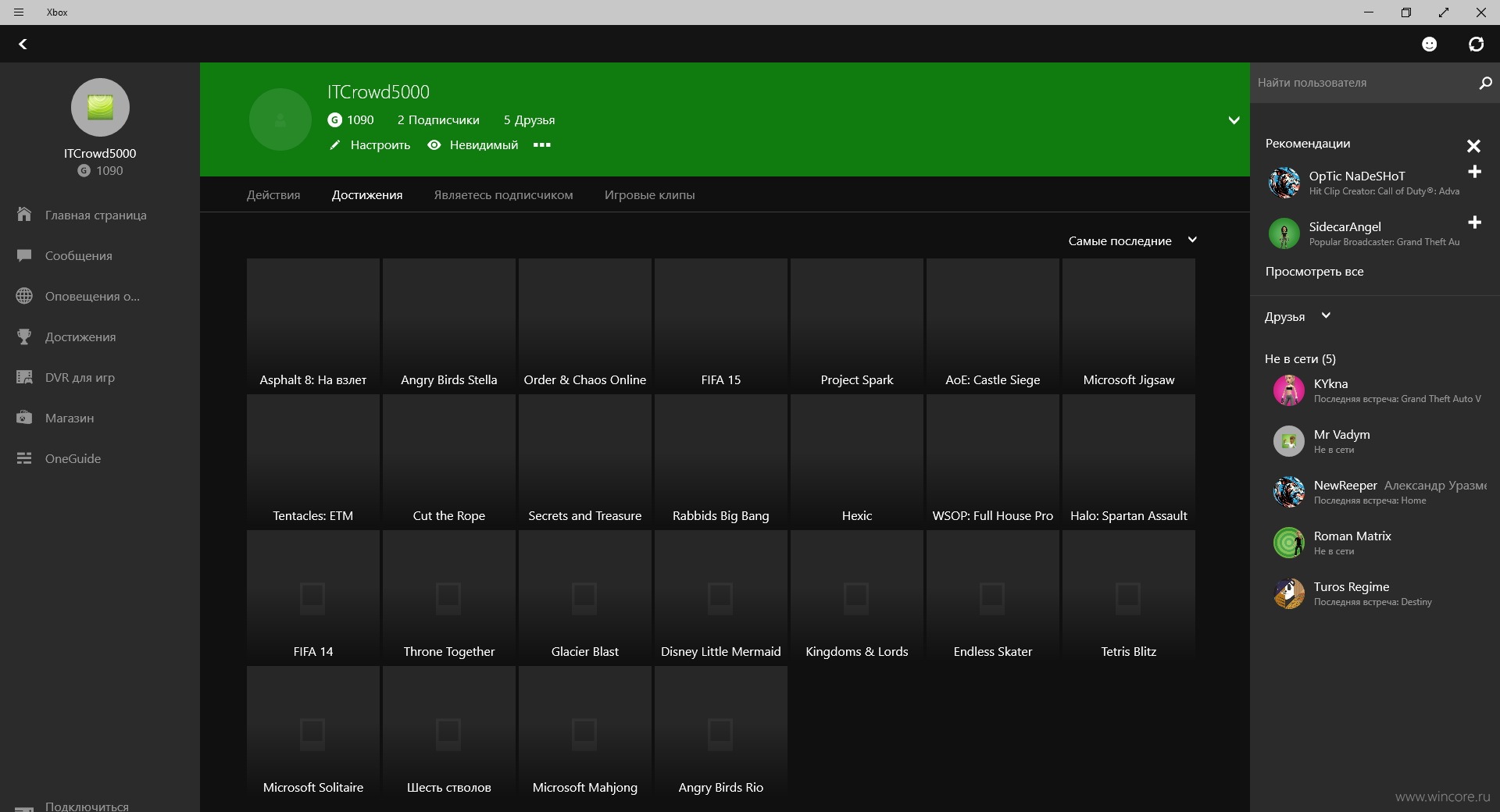Open Asphalt 8: На взлет tile
The image size is (1500, 812).
coord(313,326)
